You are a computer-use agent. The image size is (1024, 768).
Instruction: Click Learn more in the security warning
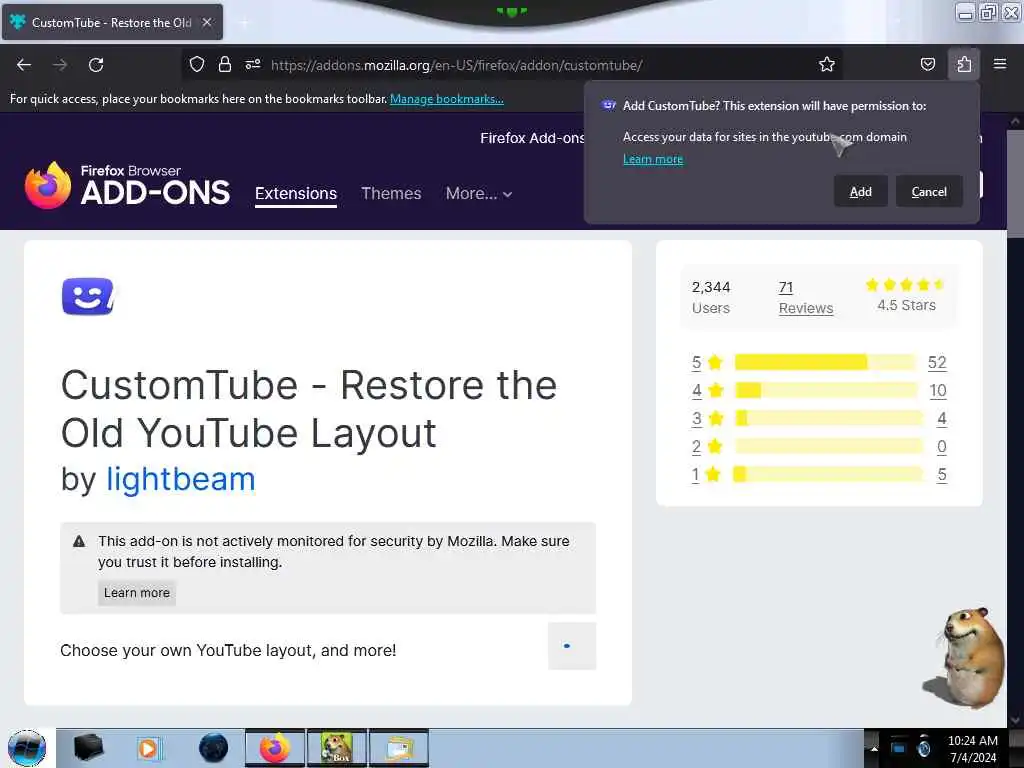click(136, 593)
